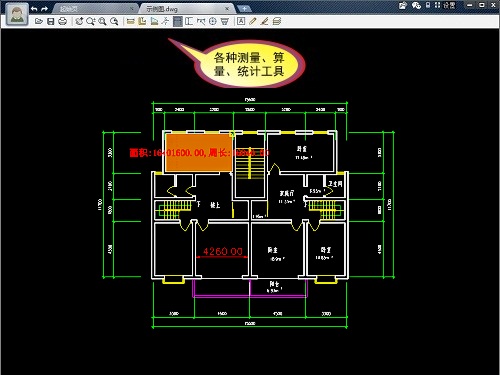Click the mobile phone icon in title bar

pyautogui.click(x=428, y=5)
